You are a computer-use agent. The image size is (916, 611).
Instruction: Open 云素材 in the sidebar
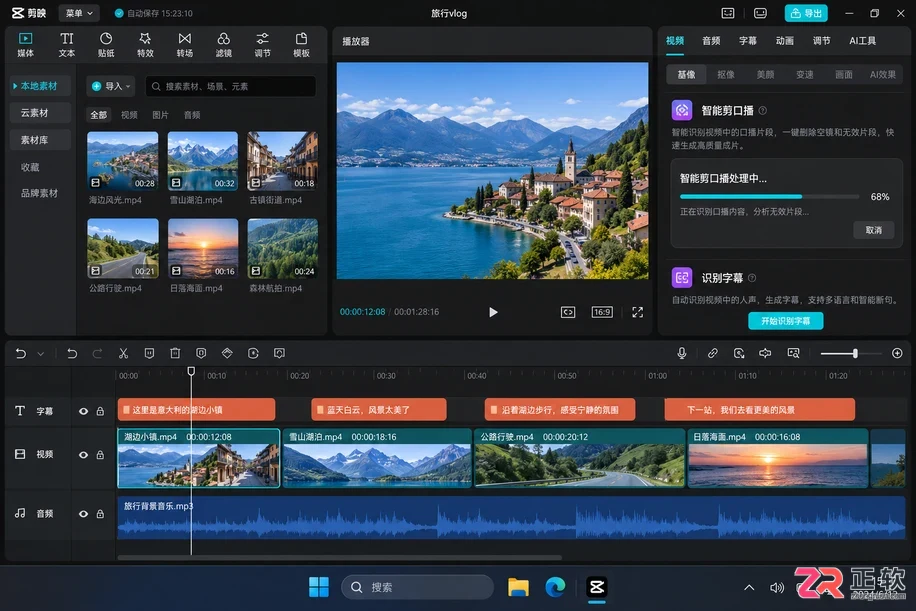[40, 113]
